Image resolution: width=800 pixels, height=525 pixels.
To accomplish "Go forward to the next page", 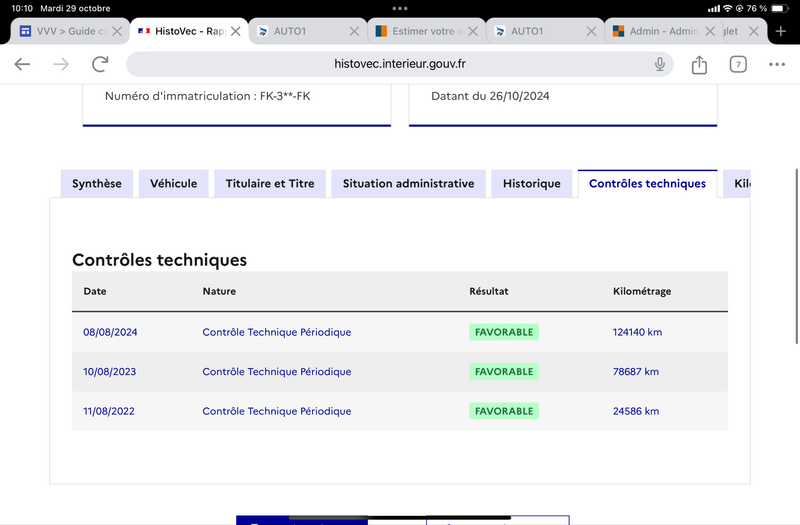I will 61,64.
